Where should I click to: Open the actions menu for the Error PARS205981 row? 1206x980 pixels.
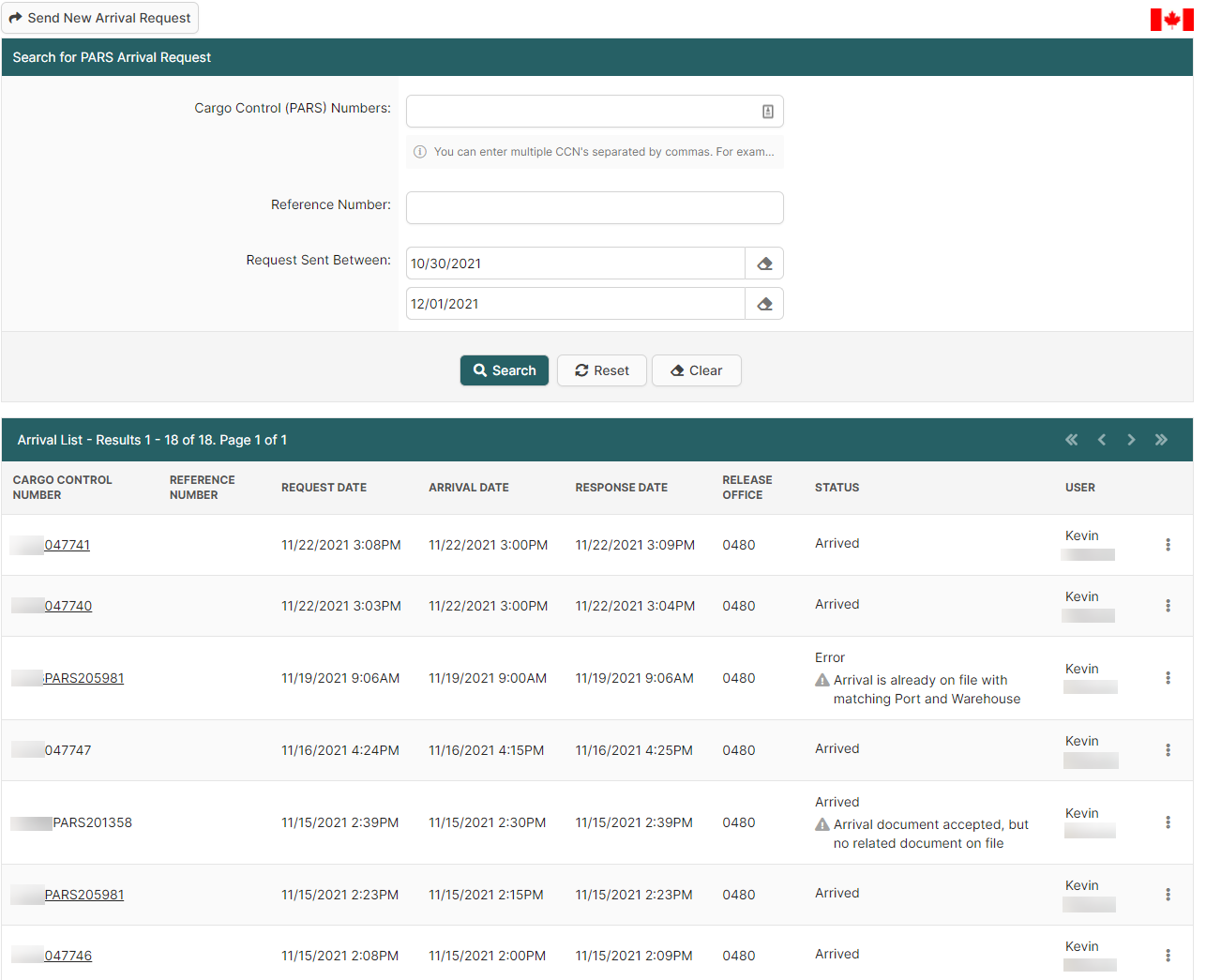tap(1168, 678)
